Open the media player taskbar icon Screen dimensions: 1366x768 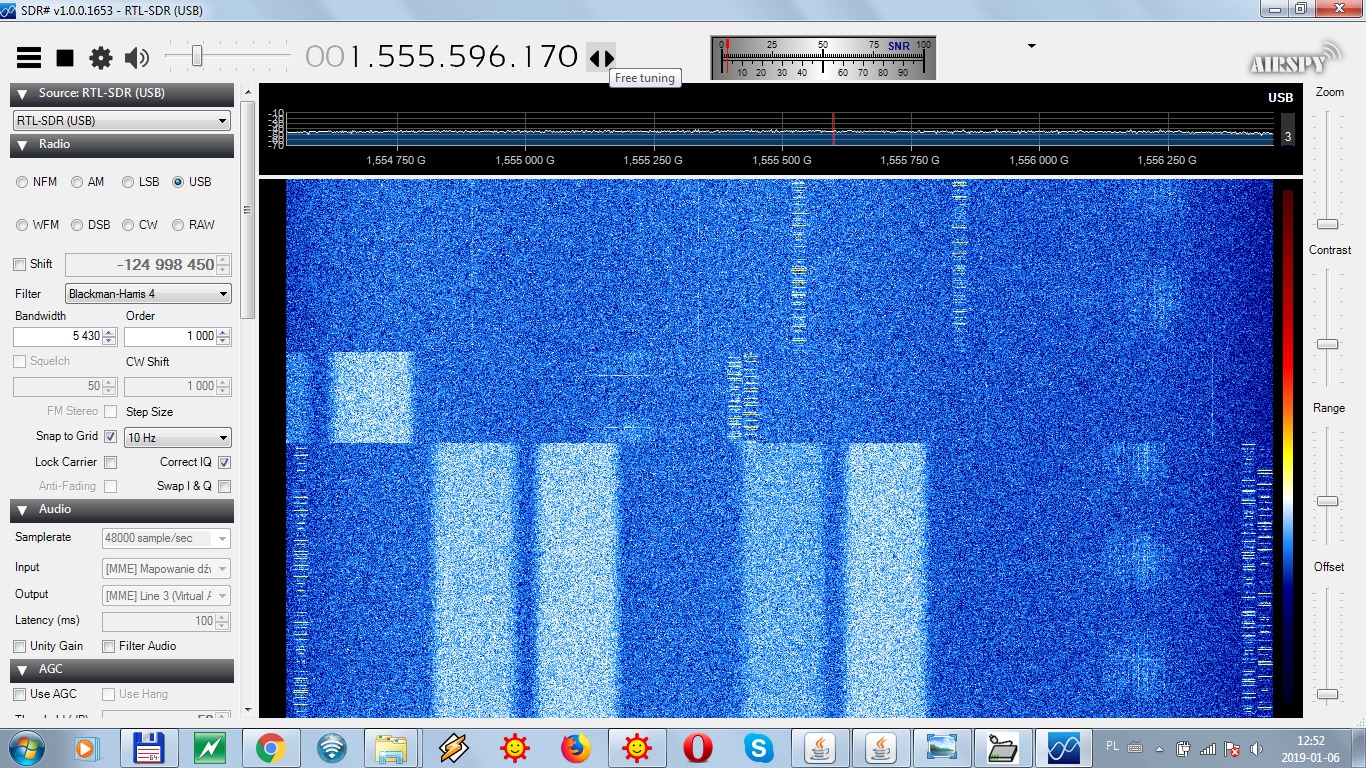pos(88,747)
